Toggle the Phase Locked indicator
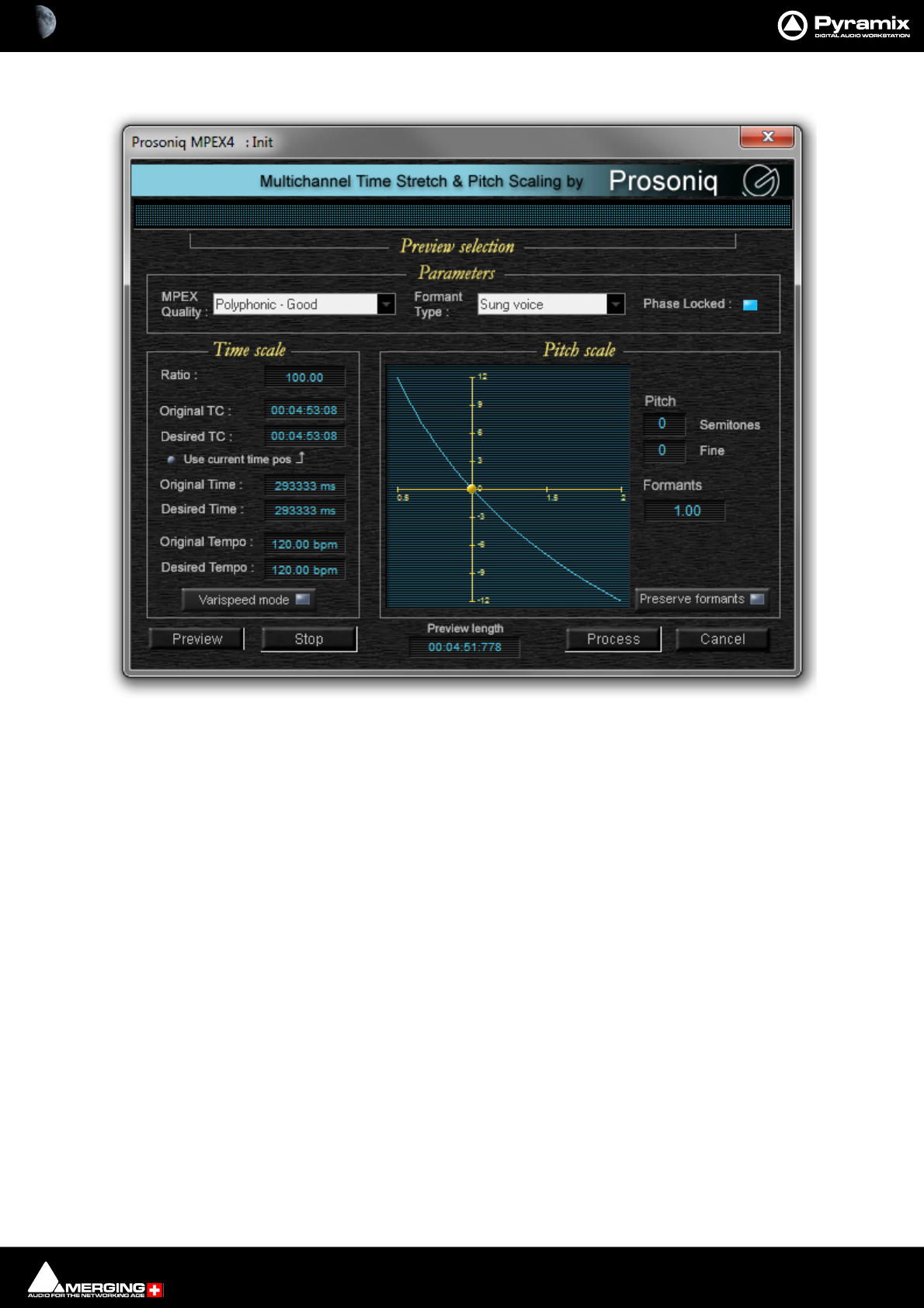Viewport: 924px width, 1308px height. point(750,304)
